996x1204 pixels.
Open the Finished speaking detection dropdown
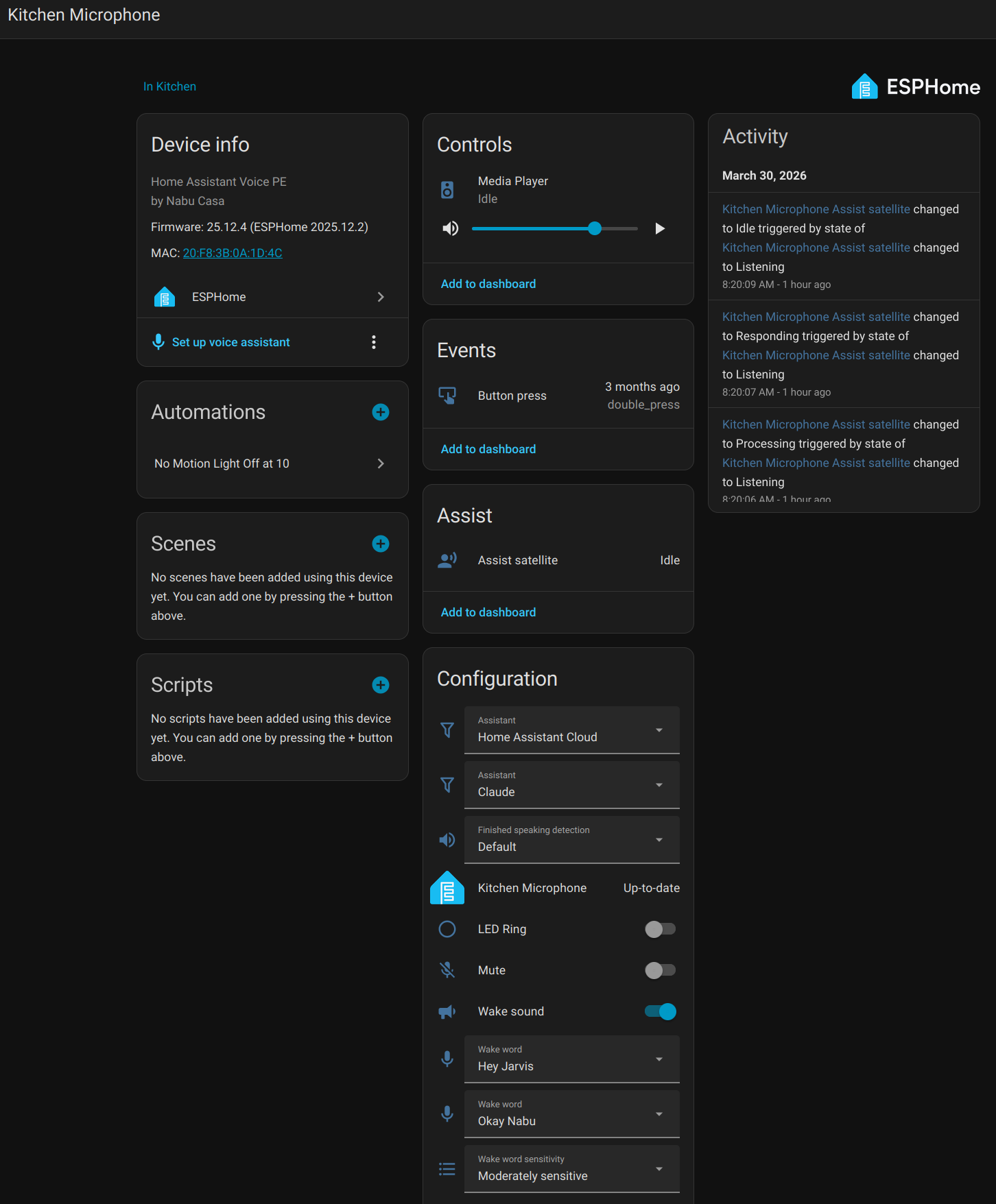point(572,840)
